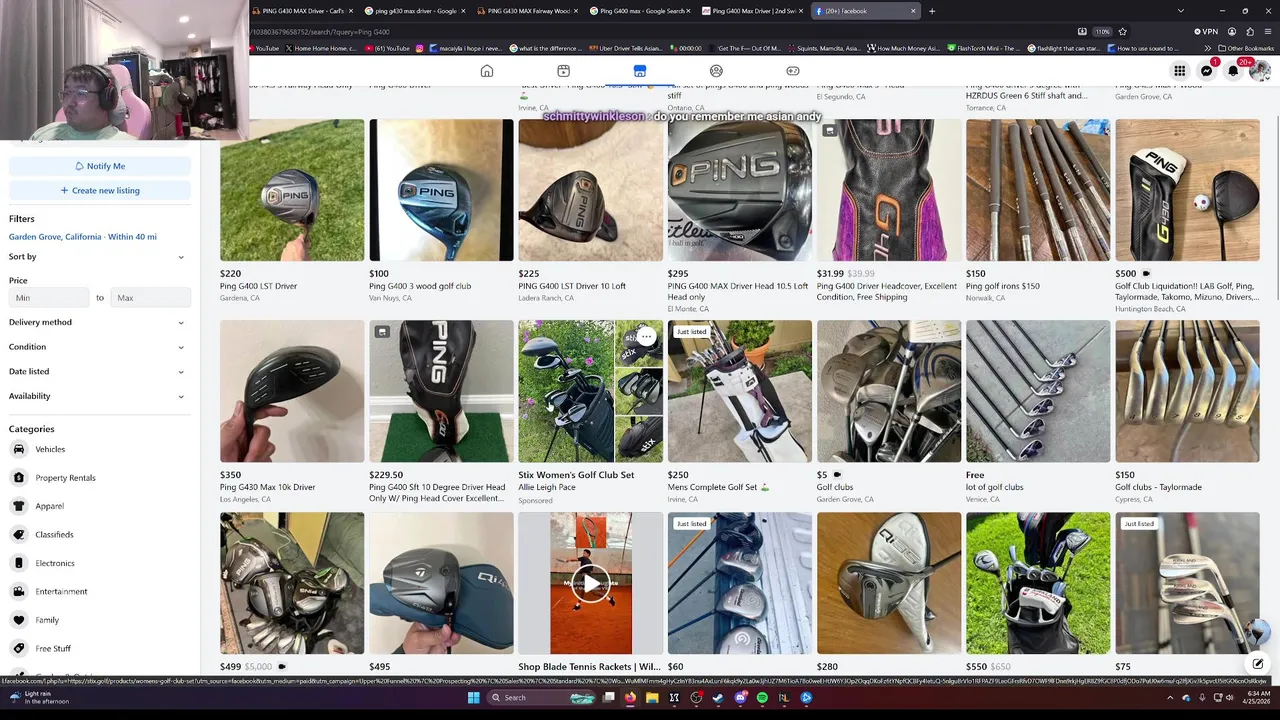Open the Gaming icon in top navigation
The width and height of the screenshot is (1280, 720).
(793, 71)
